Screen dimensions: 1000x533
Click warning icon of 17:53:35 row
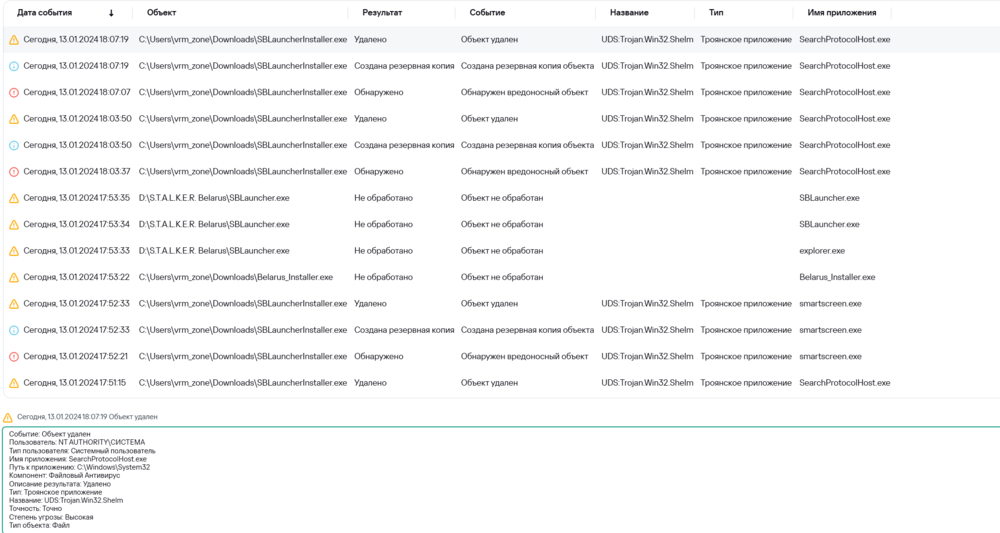pos(14,198)
